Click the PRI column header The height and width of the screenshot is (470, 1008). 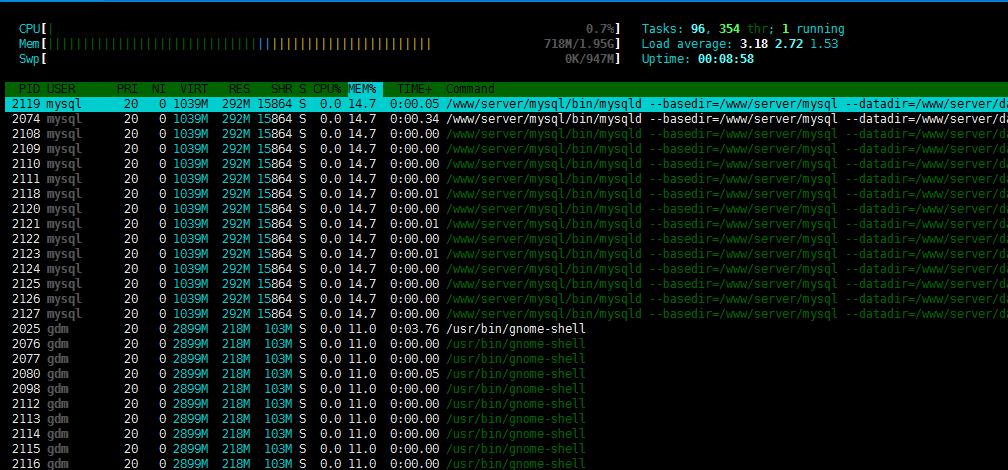click(x=127, y=89)
